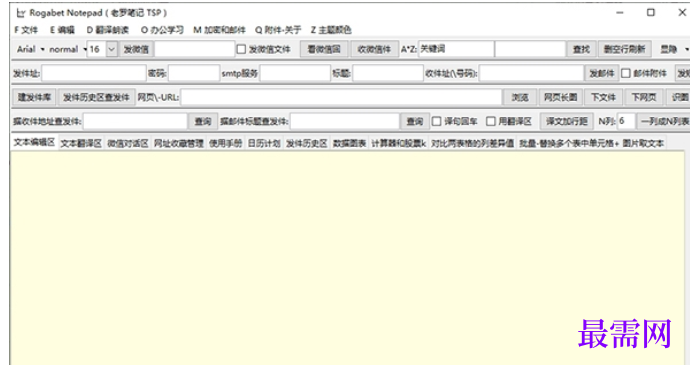Switch to the 文本翻译区 tab
The image size is (690, 365).
tap(81, 143)
